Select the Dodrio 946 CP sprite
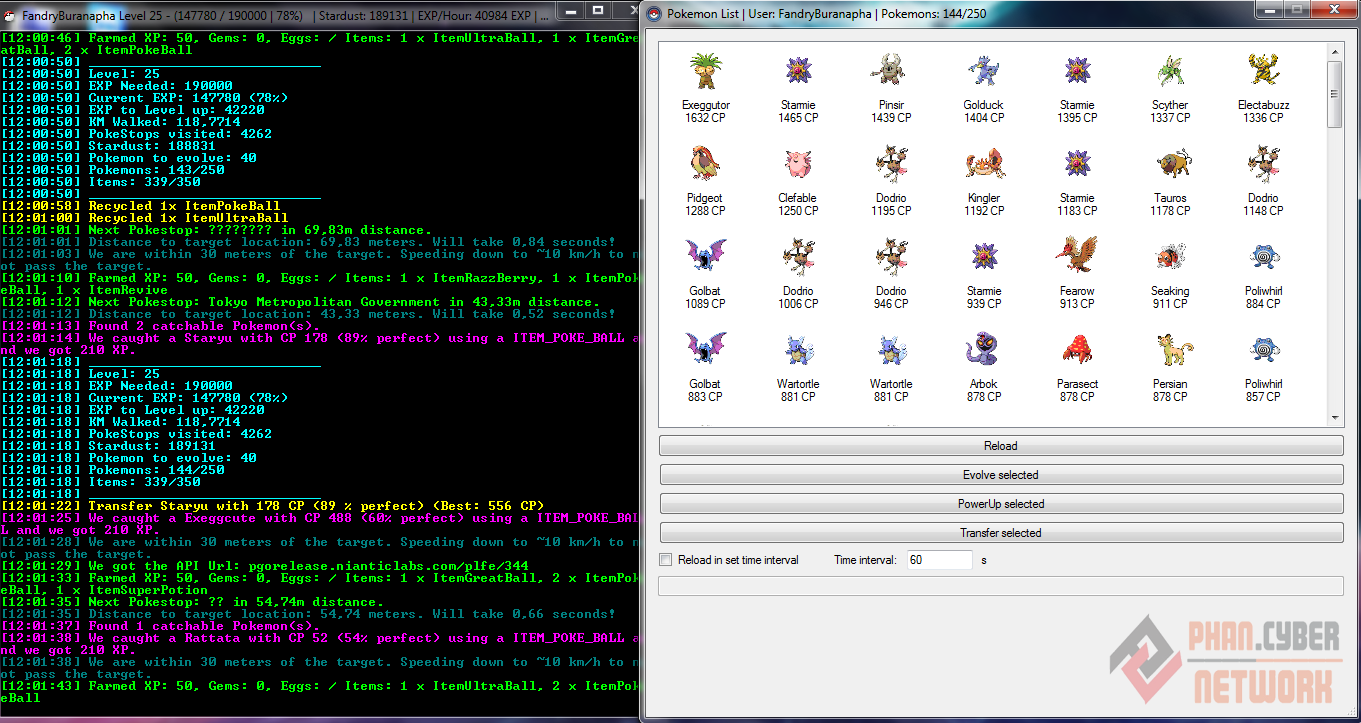The width and height of the screenshot is (1361, 723). (891, 258)
